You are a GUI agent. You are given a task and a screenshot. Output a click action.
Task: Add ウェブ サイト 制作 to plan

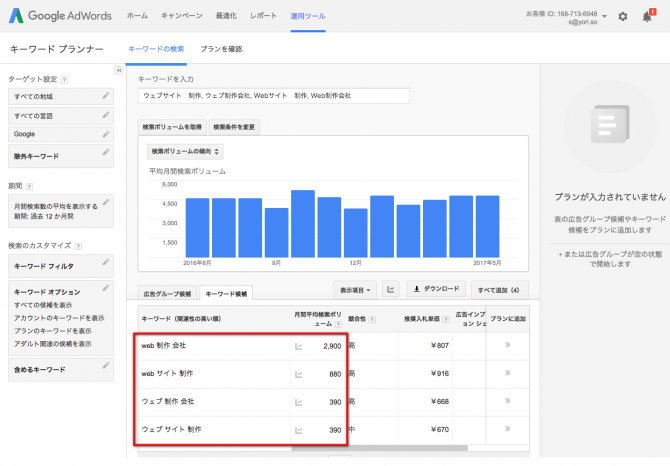(x=508, y=429)
